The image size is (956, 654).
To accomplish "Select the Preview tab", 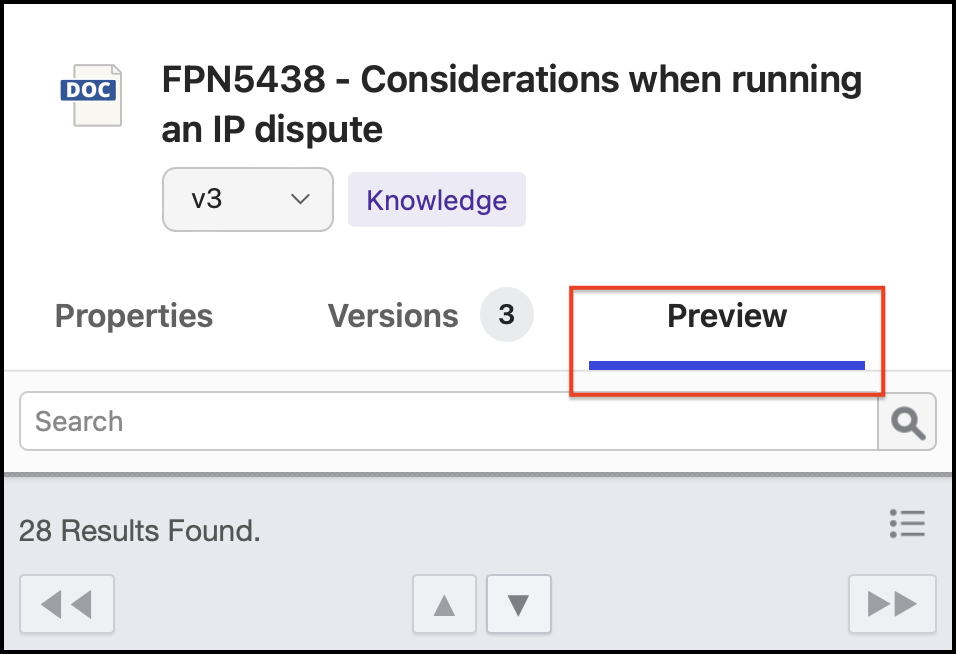I will [727, 316].
